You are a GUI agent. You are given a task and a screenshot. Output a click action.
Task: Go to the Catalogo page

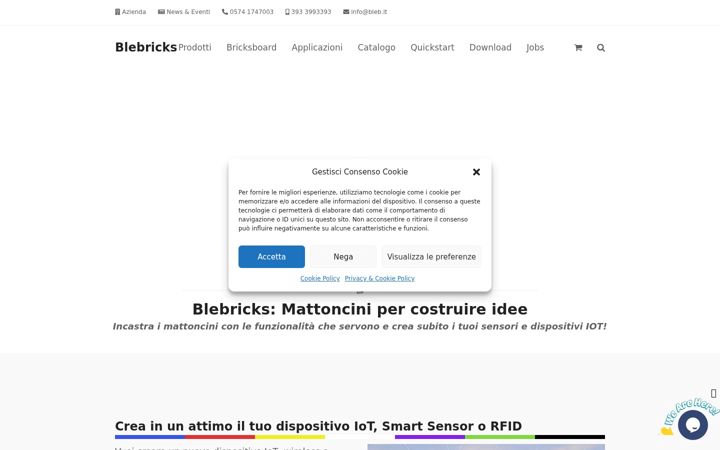[377, 47]
